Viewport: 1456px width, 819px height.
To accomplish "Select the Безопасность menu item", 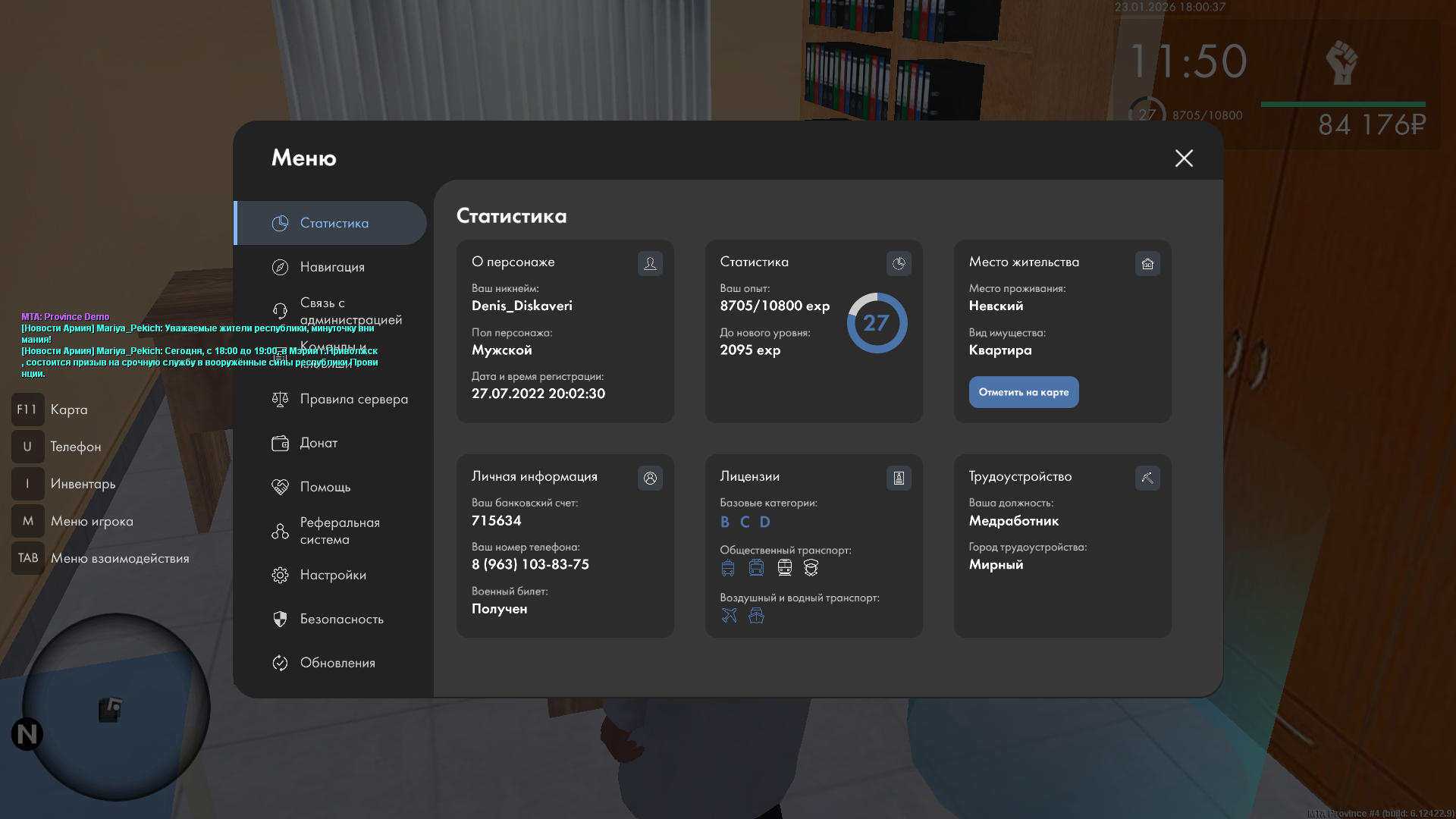I will click(x=341, y=619).
